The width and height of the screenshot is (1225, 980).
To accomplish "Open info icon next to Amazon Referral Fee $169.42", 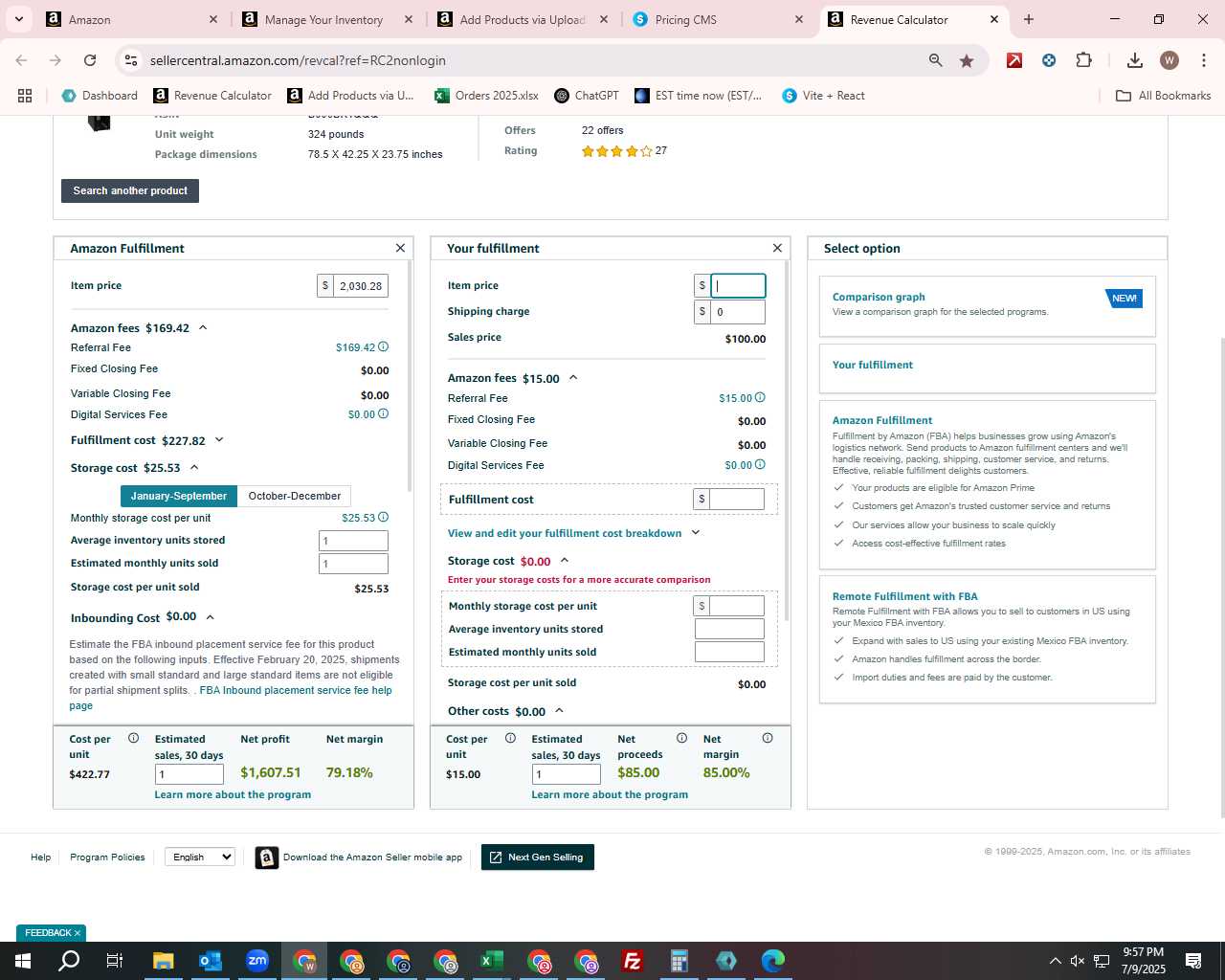I will [x=383, y=347].
